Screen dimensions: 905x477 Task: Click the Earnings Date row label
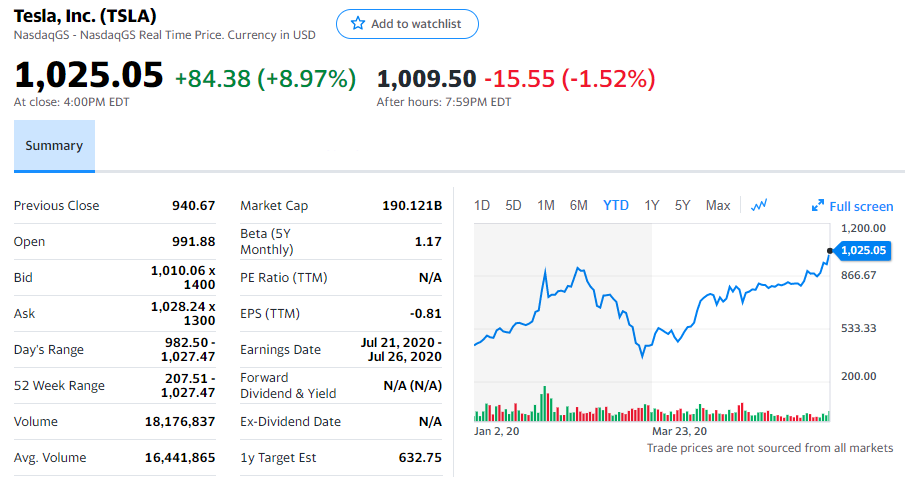tap(280, 350)
